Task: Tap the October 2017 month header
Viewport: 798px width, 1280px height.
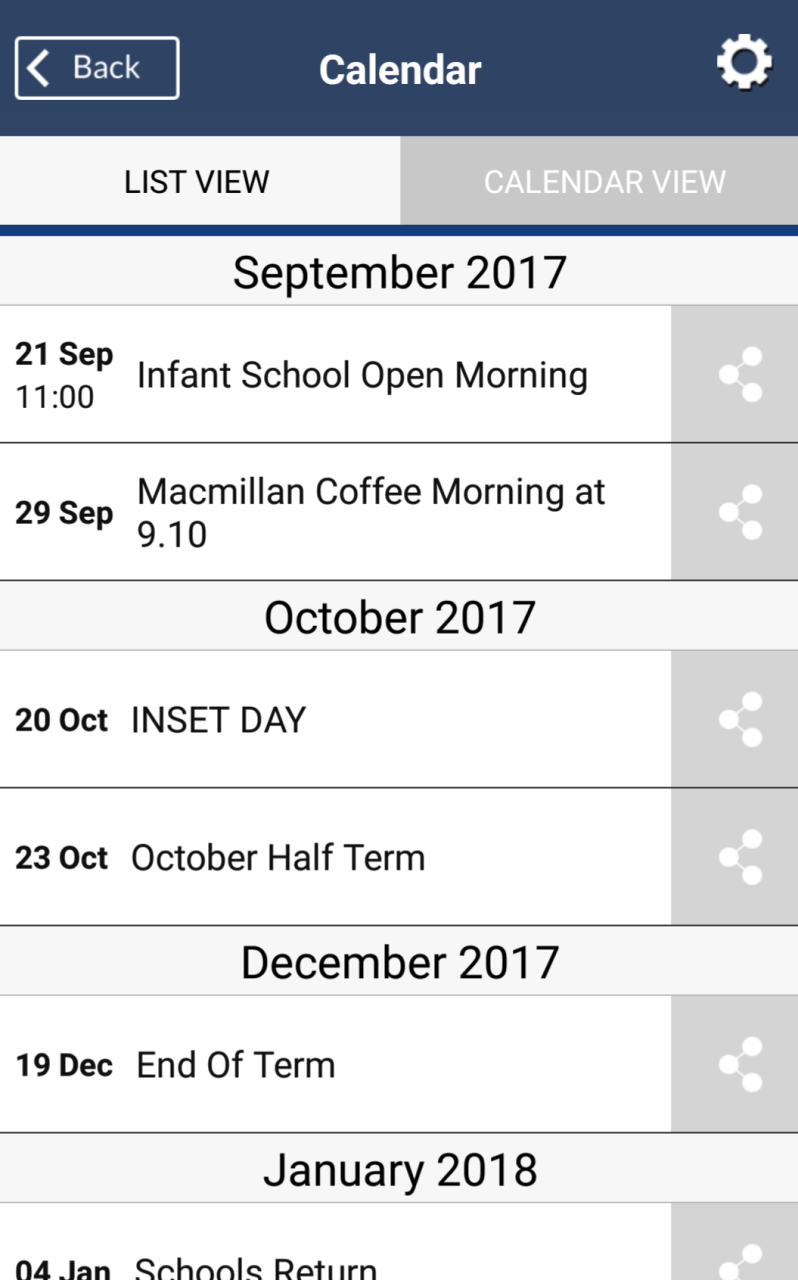Action: click(399, 616)
